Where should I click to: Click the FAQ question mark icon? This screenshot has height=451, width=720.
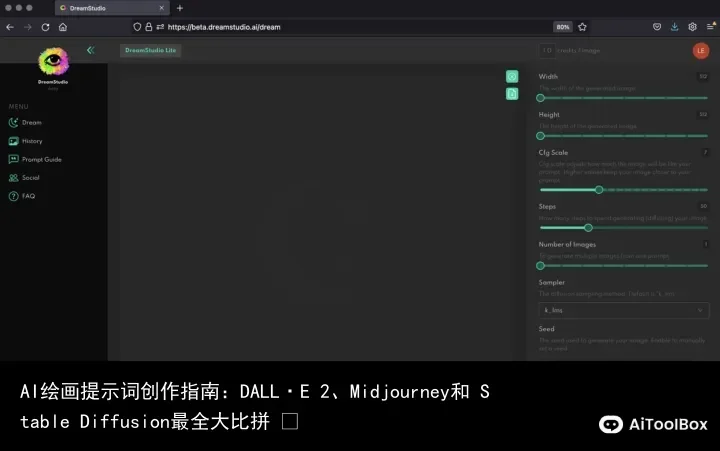click(x=13, y=196)
